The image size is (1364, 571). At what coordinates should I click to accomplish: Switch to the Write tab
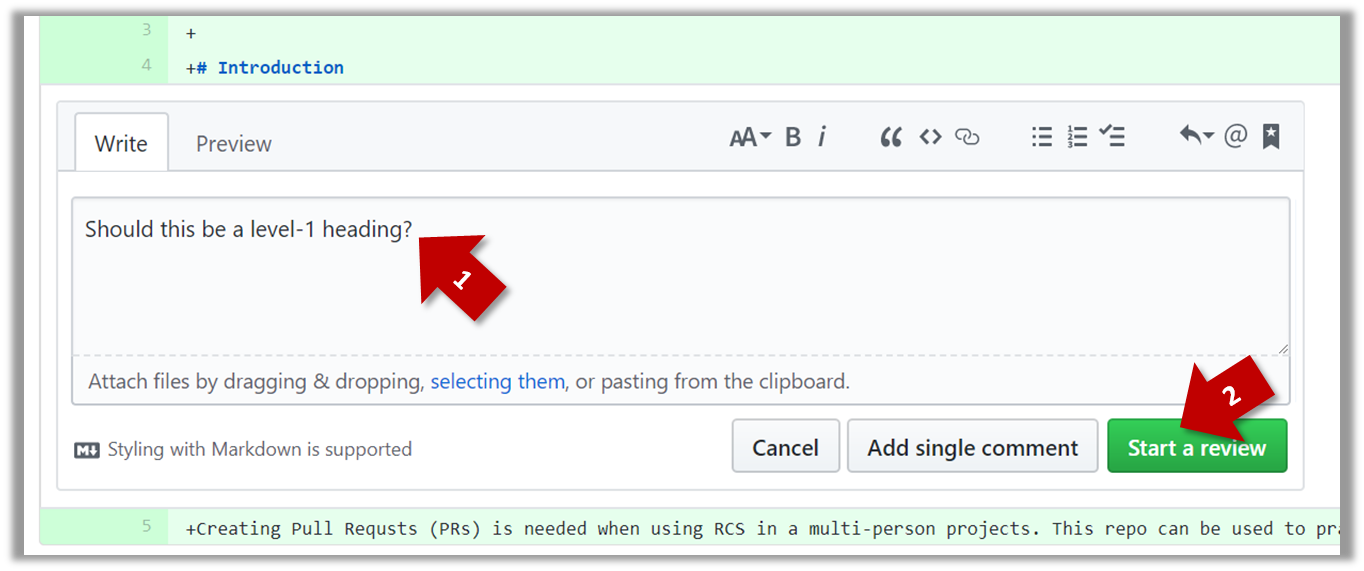[x=121, y=143]
